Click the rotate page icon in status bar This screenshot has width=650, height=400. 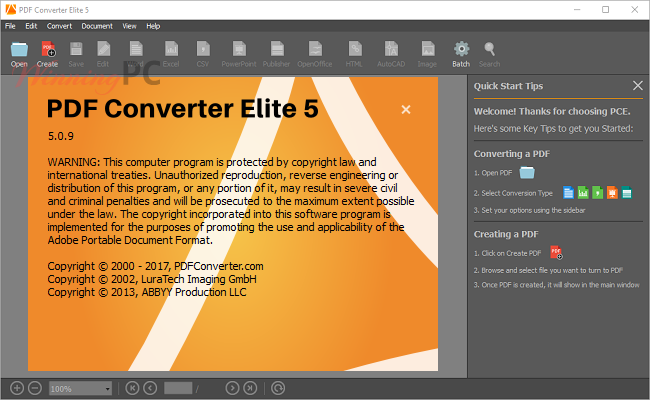point(278,388)
